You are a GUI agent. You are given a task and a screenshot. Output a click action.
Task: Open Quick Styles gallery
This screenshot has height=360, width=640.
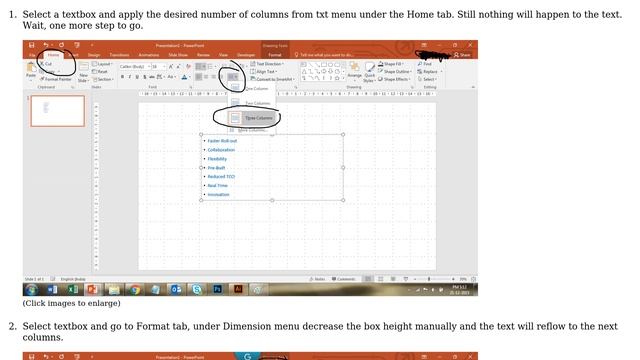[370, 72]
